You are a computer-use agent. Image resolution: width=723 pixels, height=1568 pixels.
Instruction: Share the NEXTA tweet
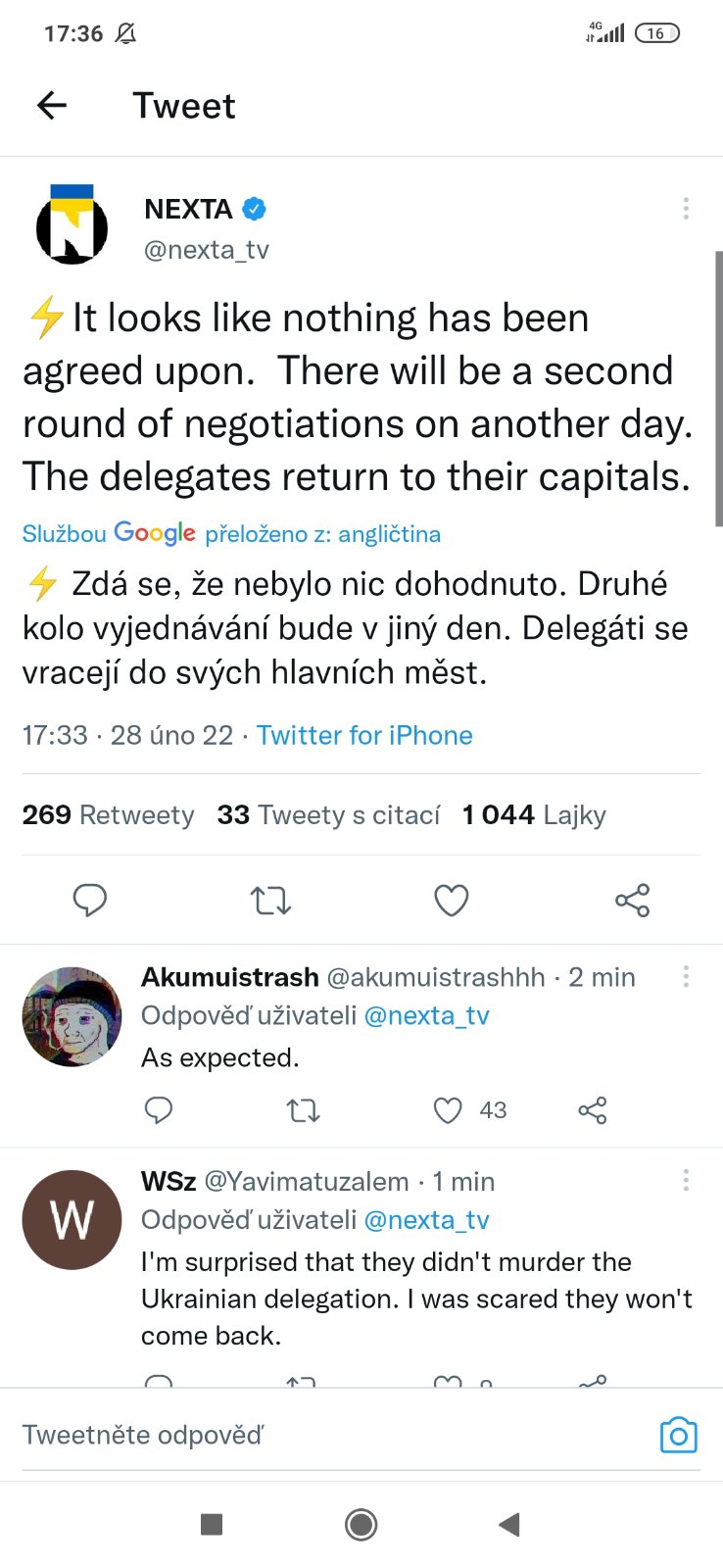[632, 900]
